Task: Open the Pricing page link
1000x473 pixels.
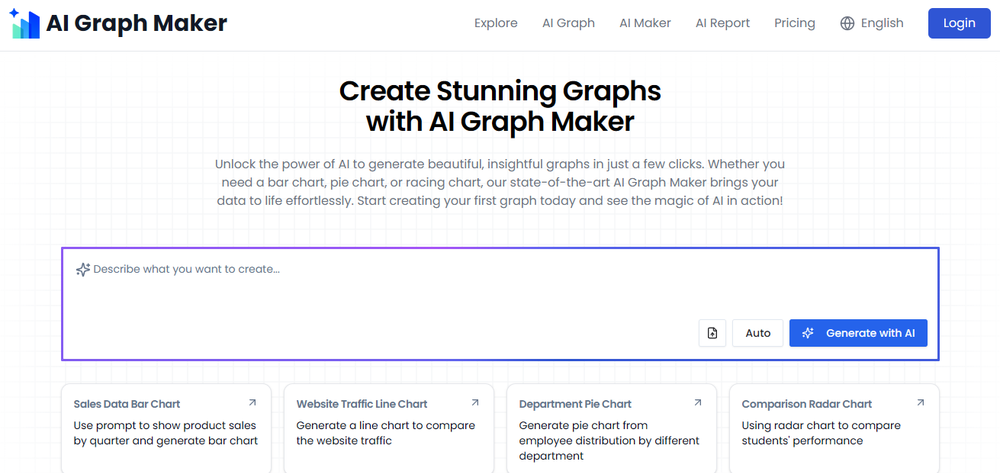Action: [x=794, y=23]
